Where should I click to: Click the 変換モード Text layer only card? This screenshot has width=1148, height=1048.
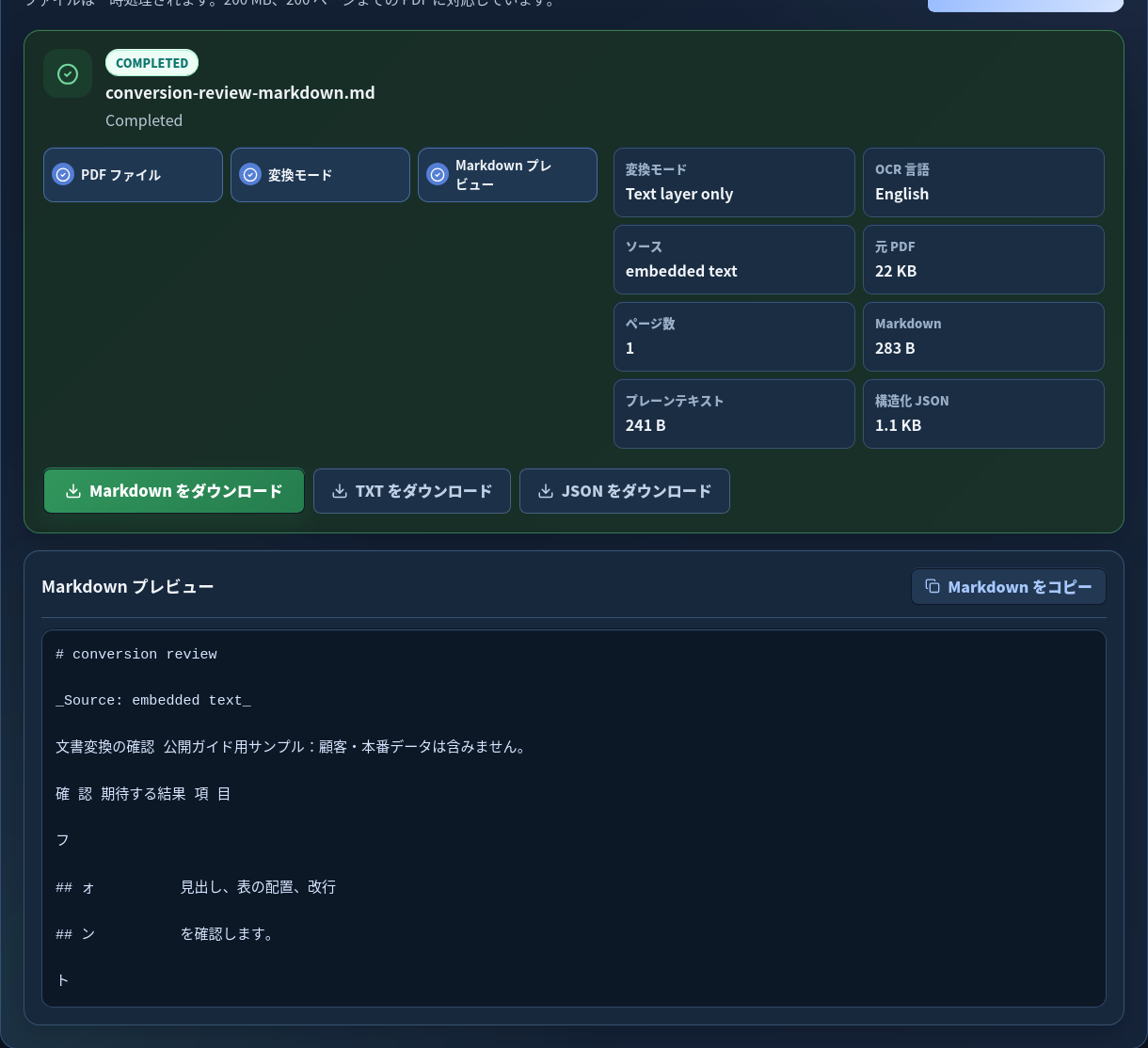[x=734, y=183]
